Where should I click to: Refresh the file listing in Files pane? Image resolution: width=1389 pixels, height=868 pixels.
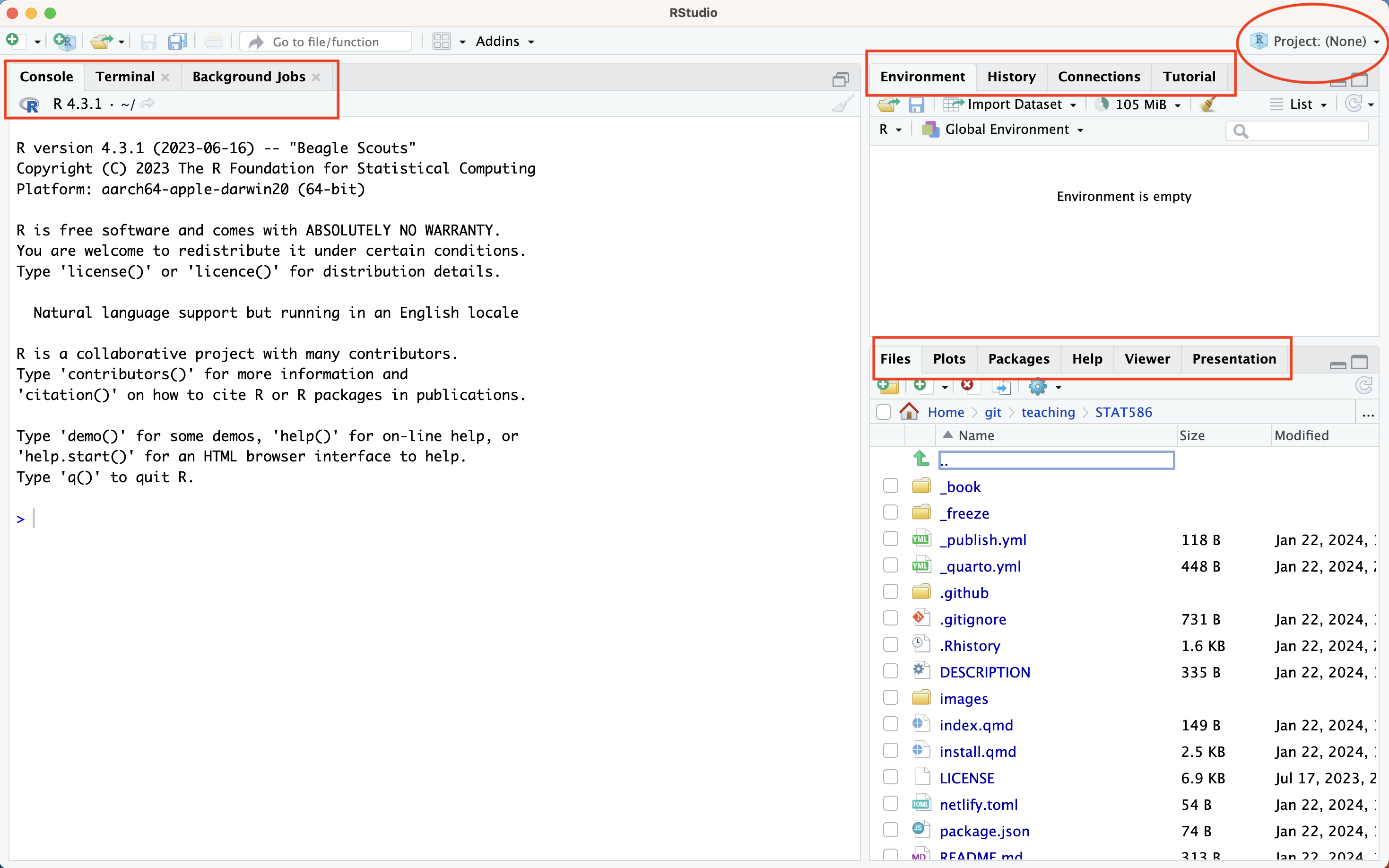[x=1364, y=386]
